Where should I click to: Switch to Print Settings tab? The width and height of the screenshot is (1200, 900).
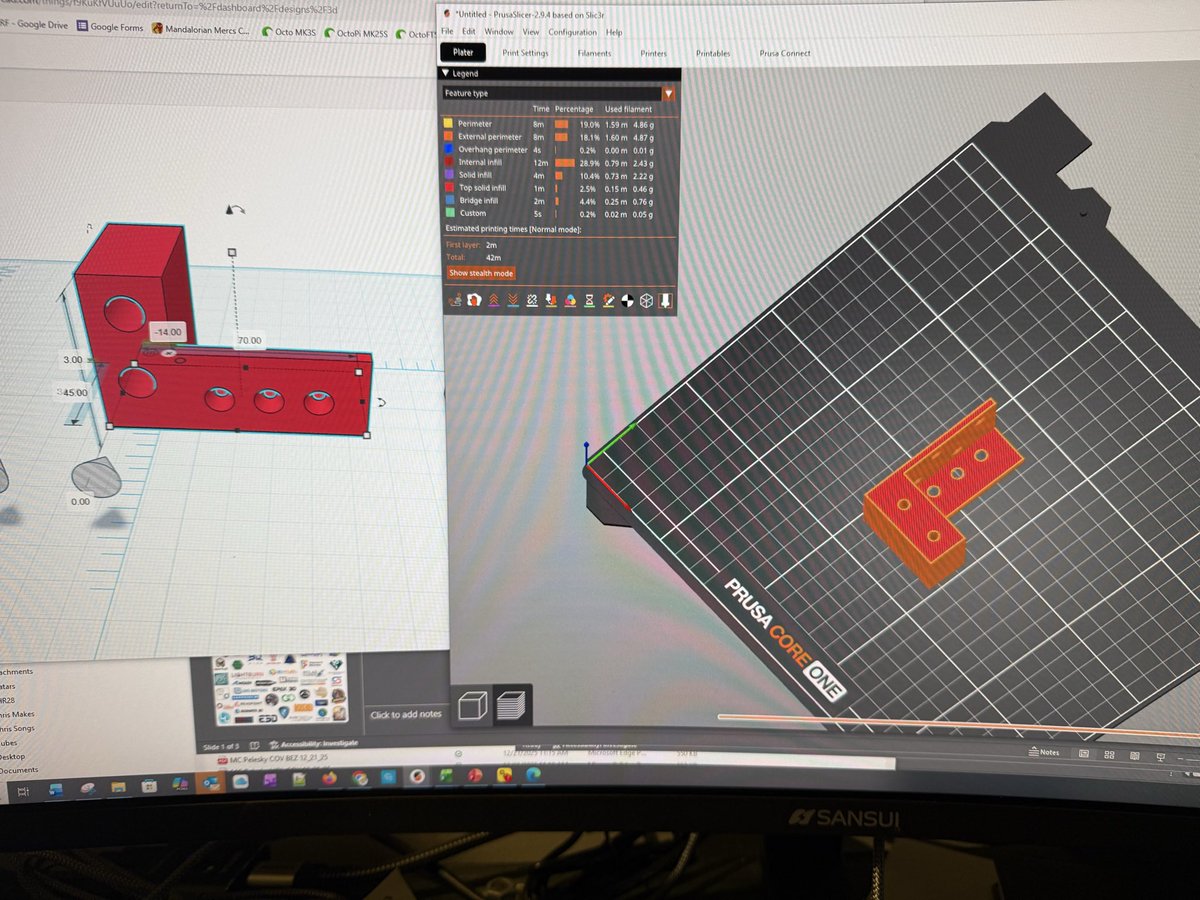(525, 53)
